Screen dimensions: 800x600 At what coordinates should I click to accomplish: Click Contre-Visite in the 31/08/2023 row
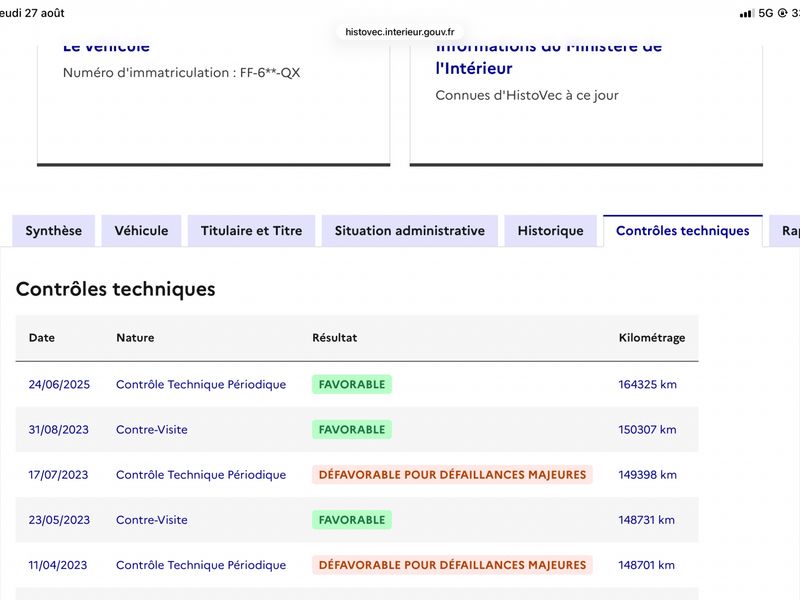pos(152,430)
